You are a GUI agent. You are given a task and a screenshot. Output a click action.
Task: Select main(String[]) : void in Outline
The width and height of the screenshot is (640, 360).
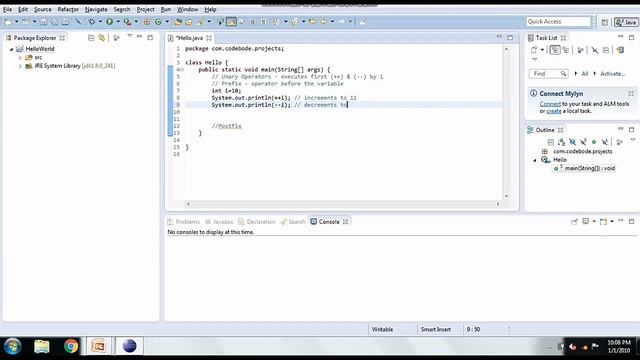[x=585, y=168]
